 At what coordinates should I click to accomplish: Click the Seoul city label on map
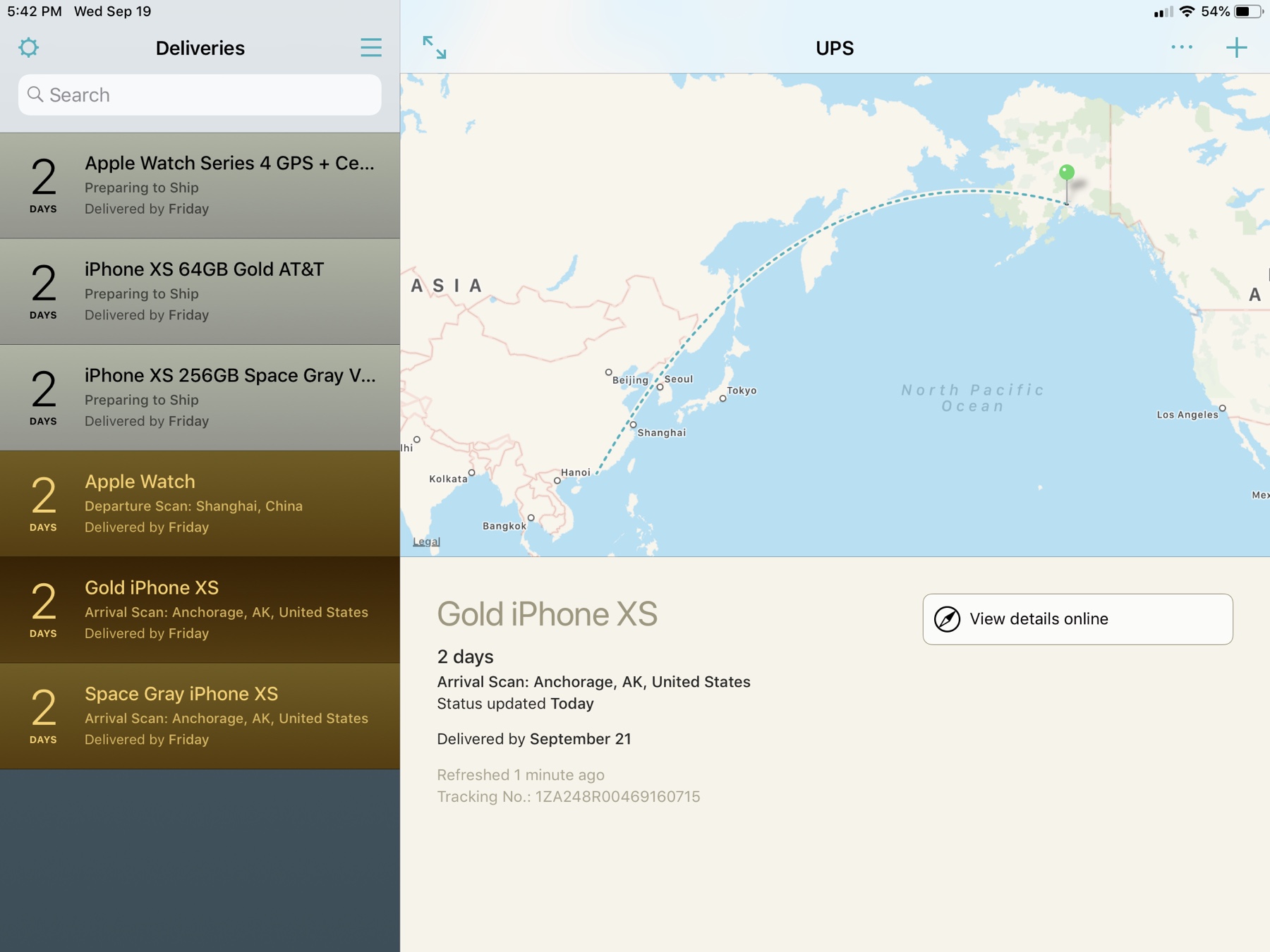click(679, 379)
